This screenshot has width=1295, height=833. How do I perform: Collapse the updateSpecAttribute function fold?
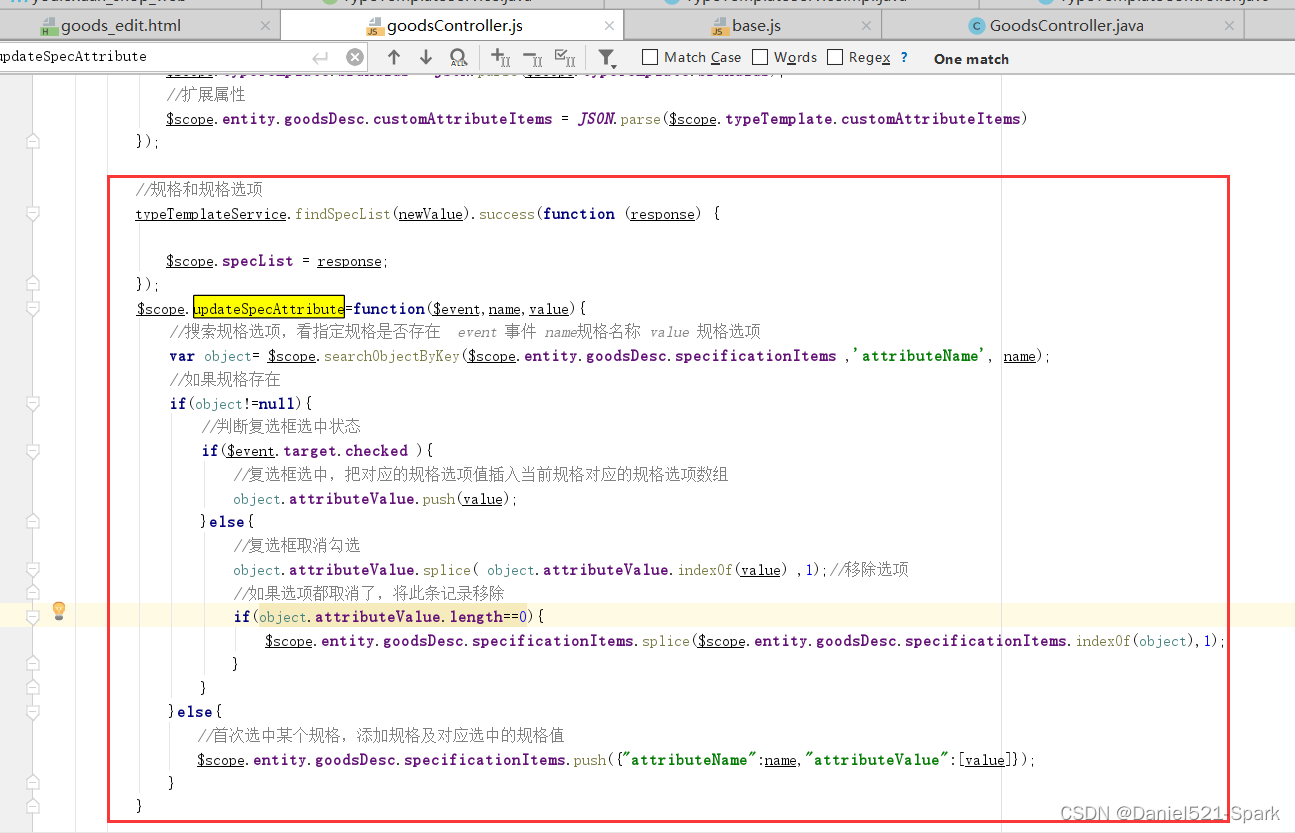(33, 309)
